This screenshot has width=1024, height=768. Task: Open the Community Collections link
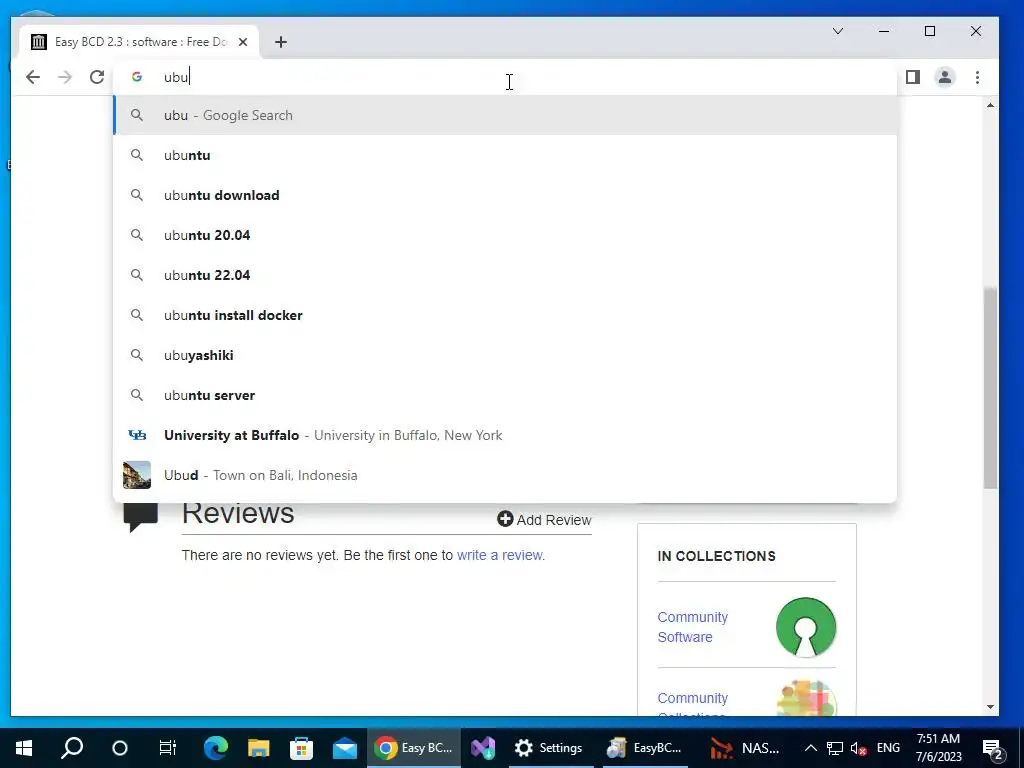[692, 705]
